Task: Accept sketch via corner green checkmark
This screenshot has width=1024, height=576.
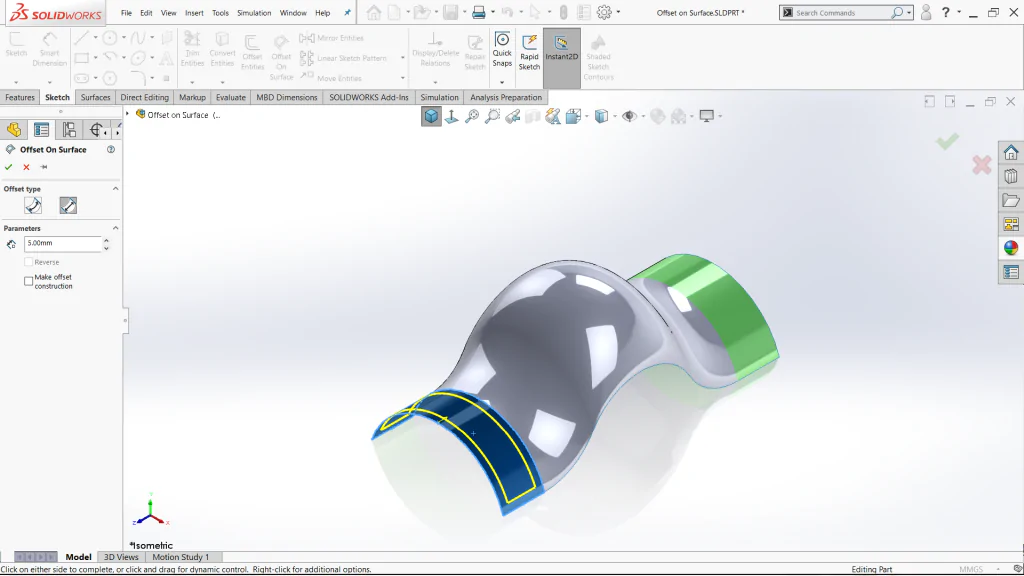Action: [x=947, y=140]
